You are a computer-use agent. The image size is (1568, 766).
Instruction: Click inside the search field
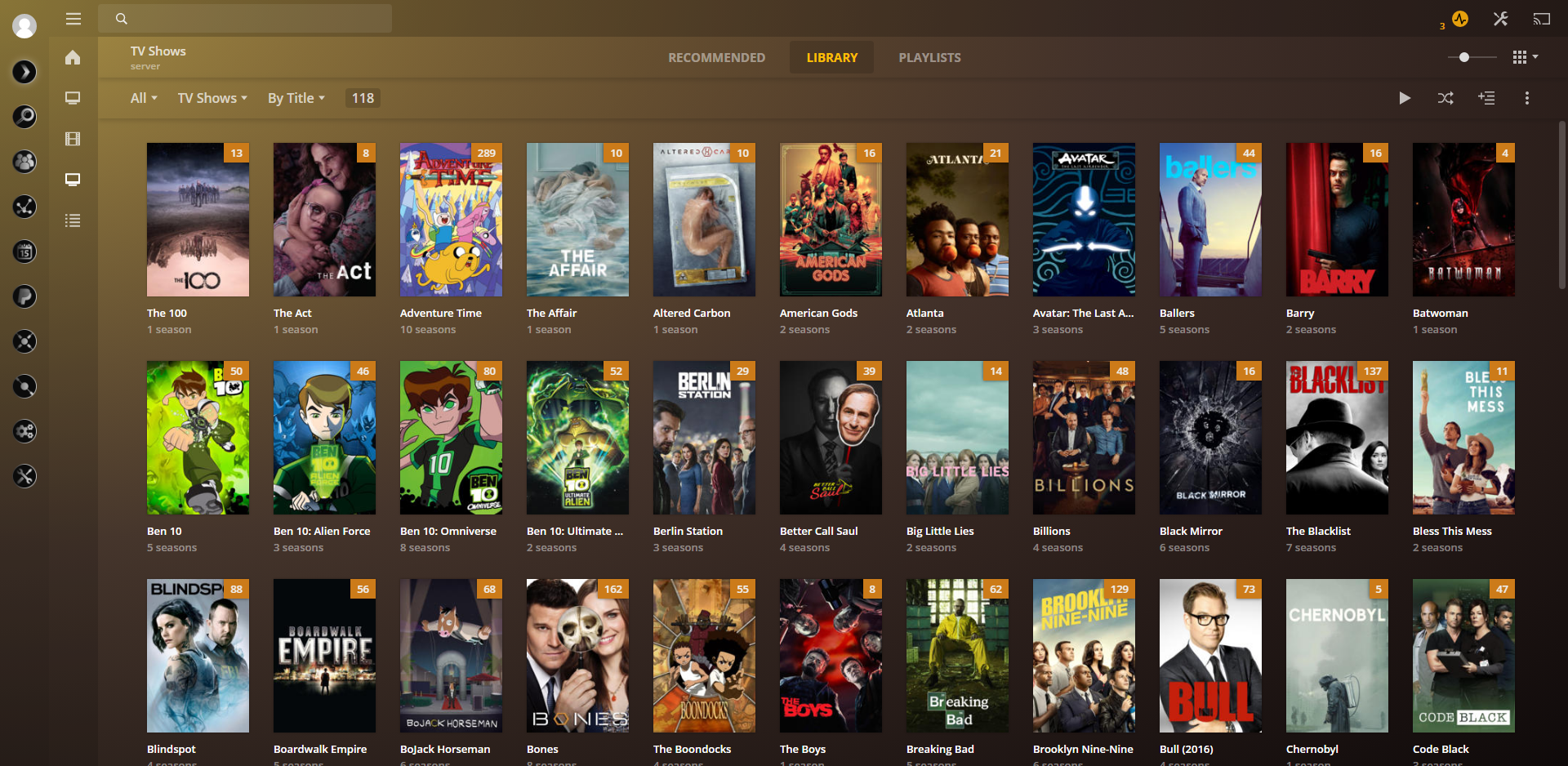pos(245,19)
